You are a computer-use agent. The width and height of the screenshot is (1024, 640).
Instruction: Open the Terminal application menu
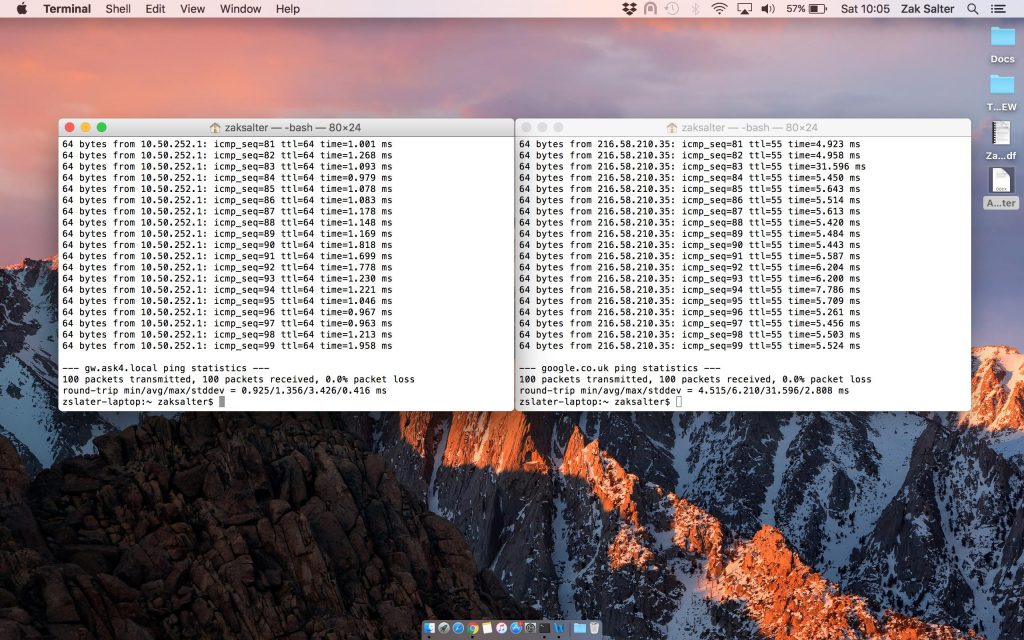(x=67, y=8)
